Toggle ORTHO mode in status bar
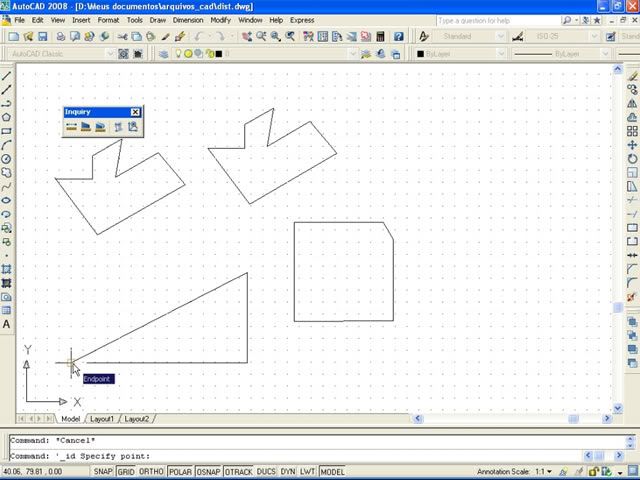 pyautogui.click(x=151, y=472)
